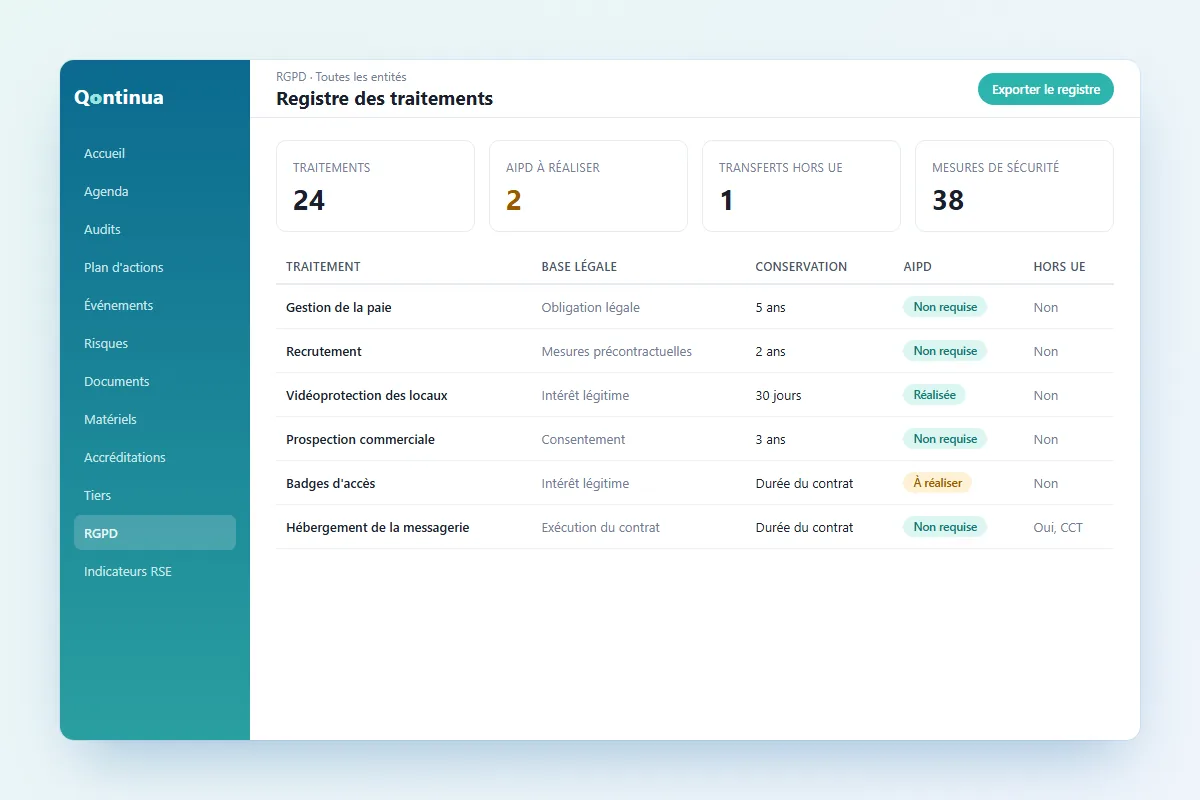Click Non requise badge for Gestion de la paie
The height and width of the screenshot is (800, 1200).
(945, 307)
